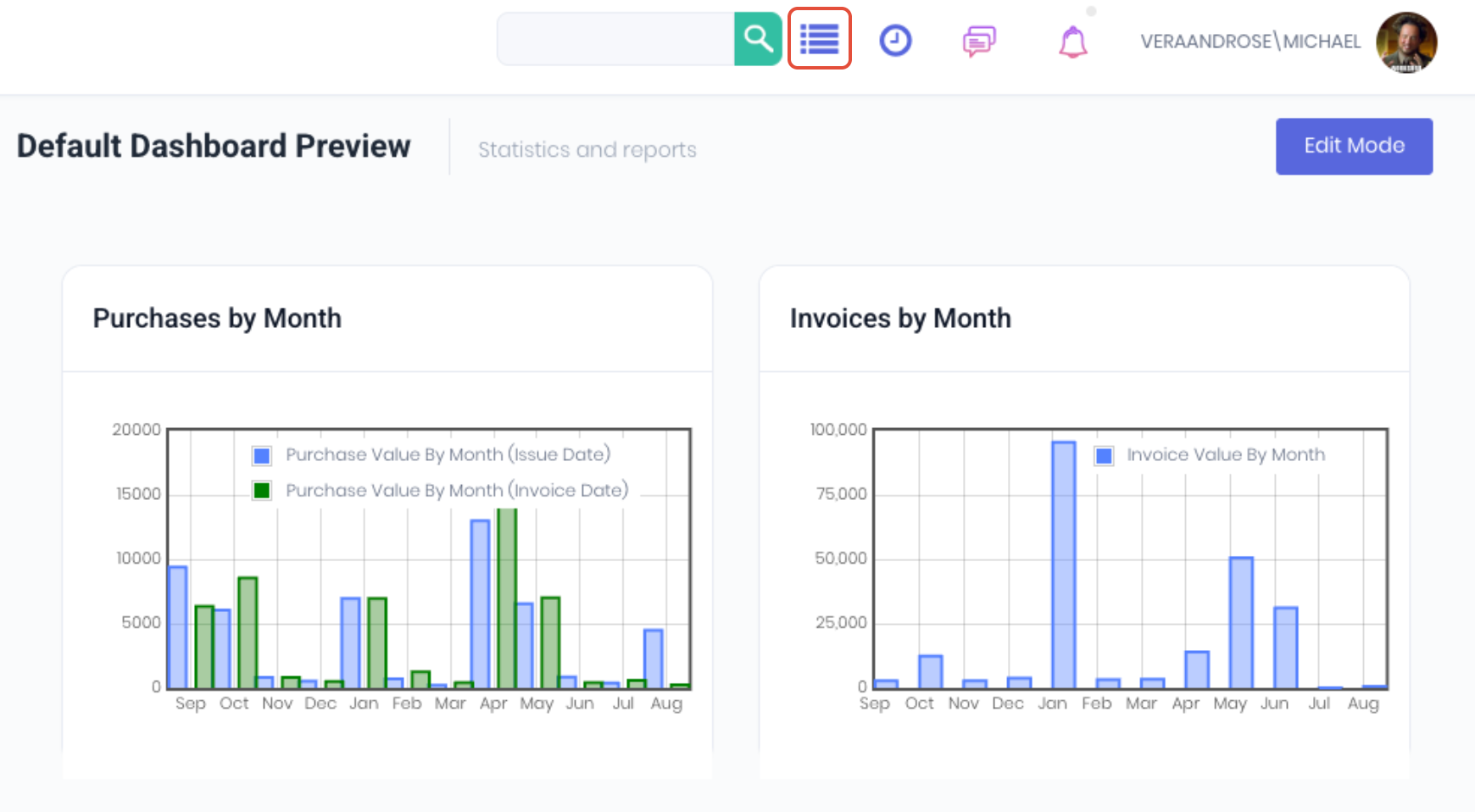Click the green search magnifier button
Screen dimensions: 1475x812
click(x=758, y=39)
